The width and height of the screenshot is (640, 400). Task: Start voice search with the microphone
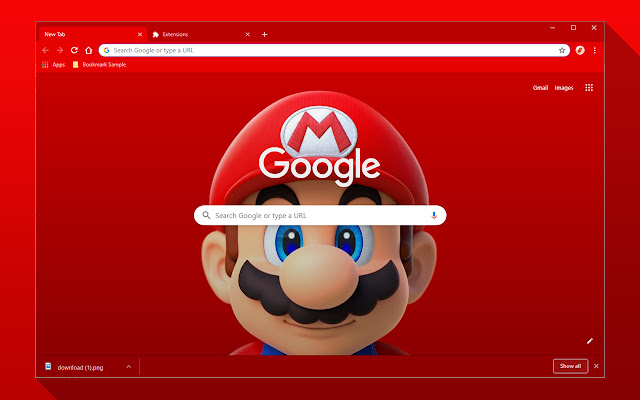[434, 215]
